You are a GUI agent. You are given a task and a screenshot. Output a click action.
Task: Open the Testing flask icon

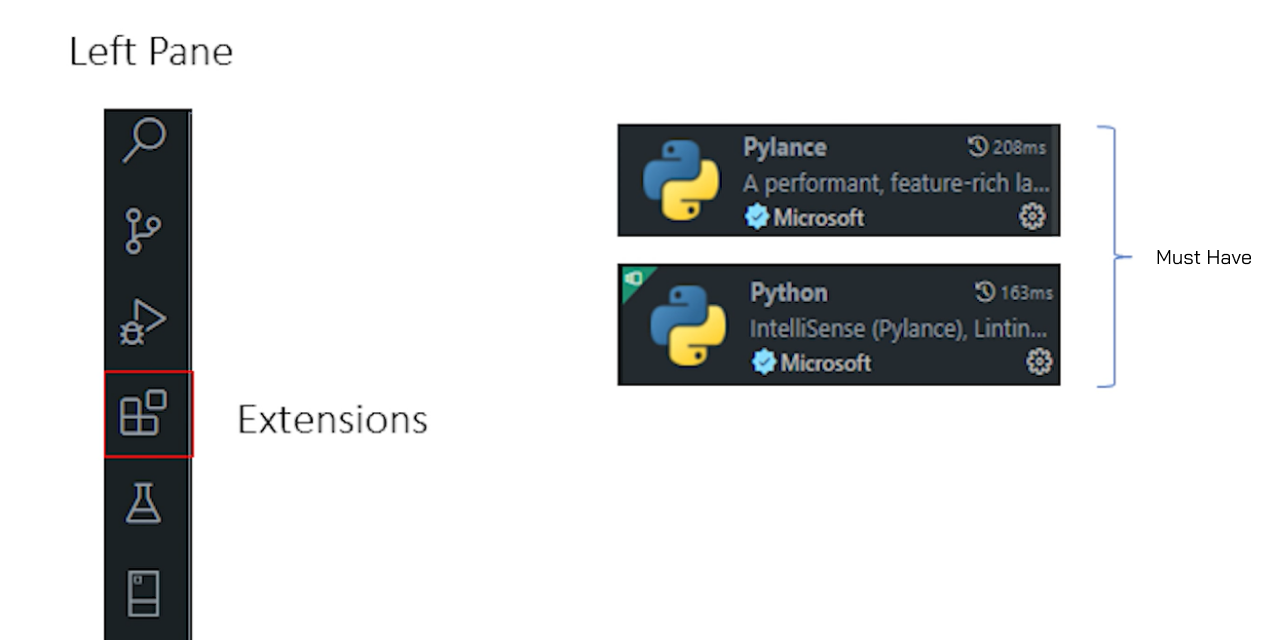[x=144, y=502]
